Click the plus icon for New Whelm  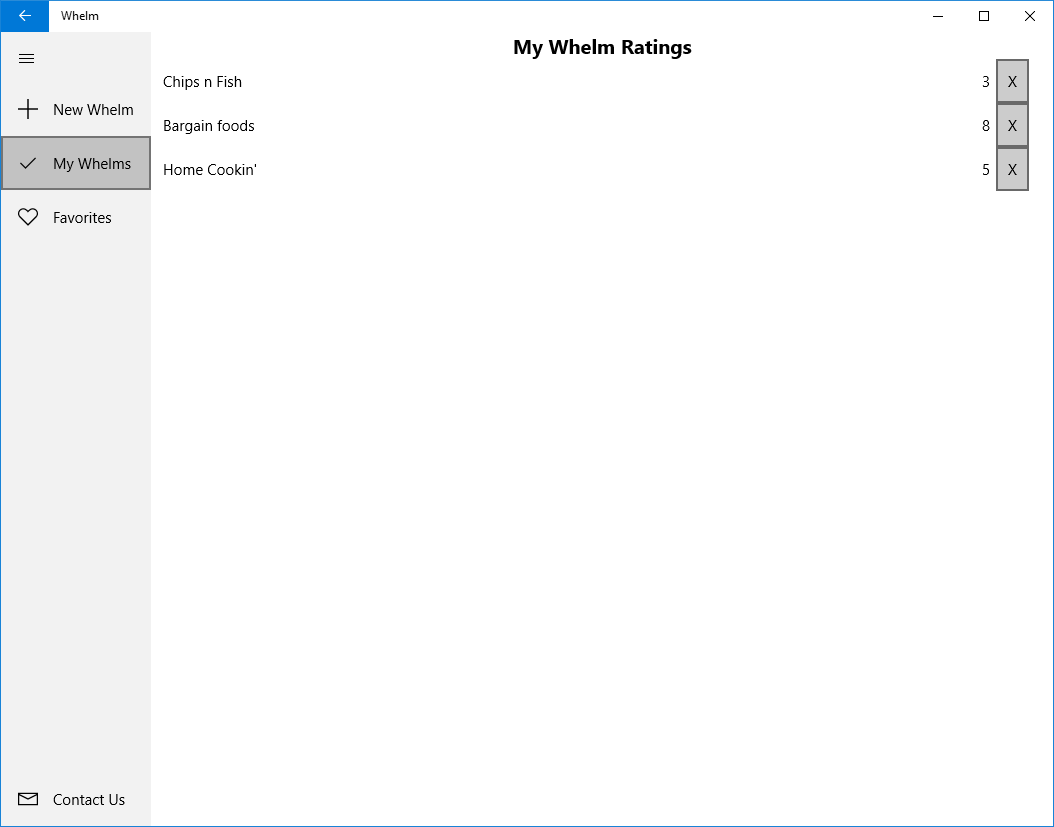(28, 109)
